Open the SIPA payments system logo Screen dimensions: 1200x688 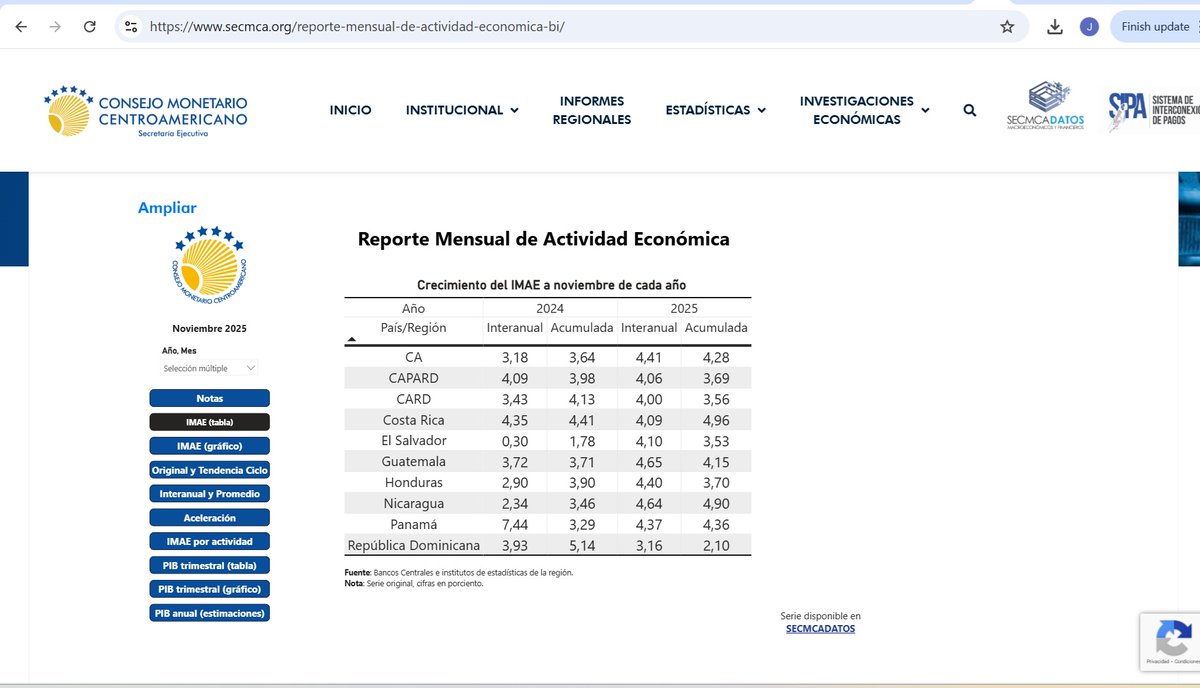(1153, 111)
